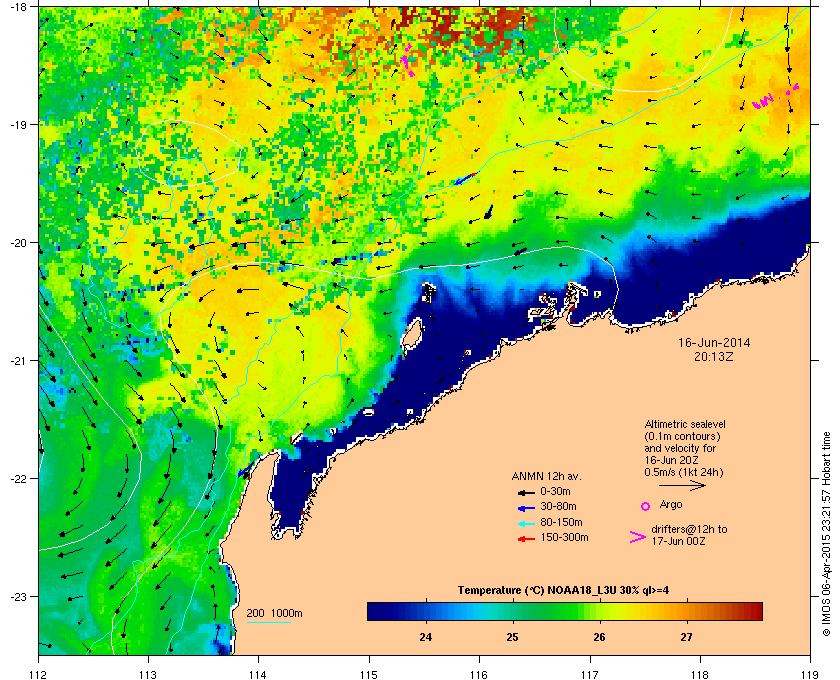Click the latitude label -22

pyautogui.click(x=18, y=479)
